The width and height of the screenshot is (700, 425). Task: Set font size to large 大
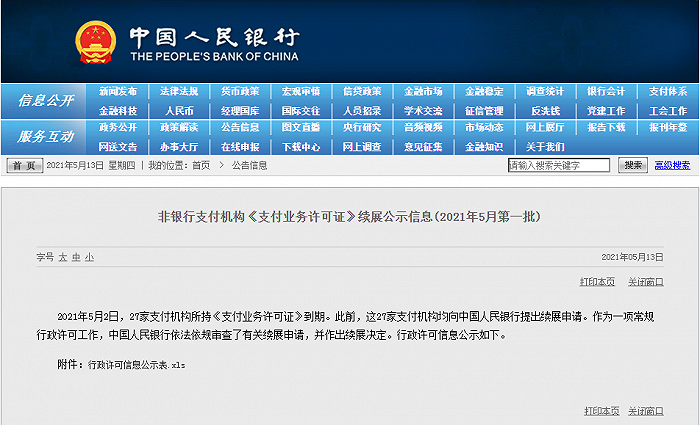[62, 258]
